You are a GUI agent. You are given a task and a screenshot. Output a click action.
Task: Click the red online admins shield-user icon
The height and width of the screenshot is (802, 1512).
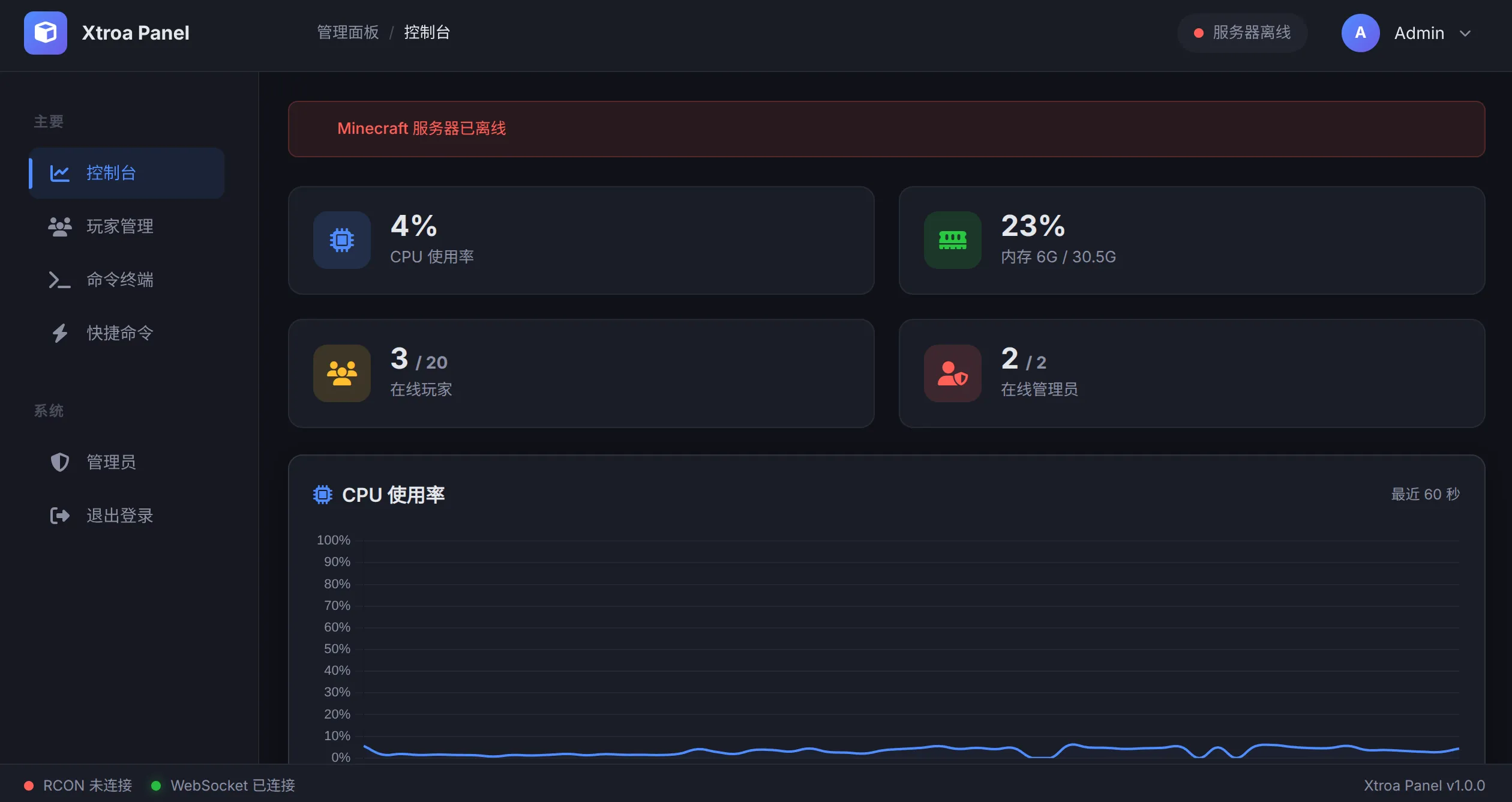(x=952, y=373)
